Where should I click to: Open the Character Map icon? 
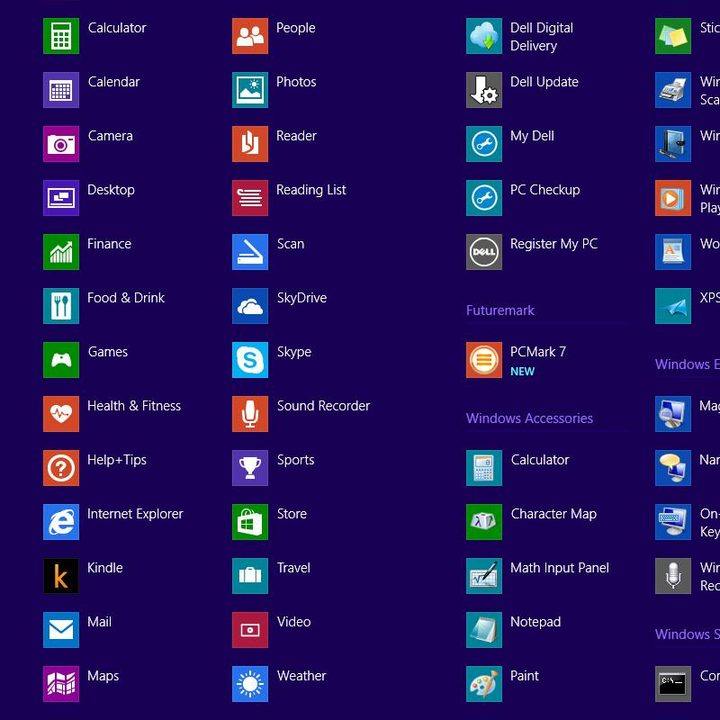[484, 522]
